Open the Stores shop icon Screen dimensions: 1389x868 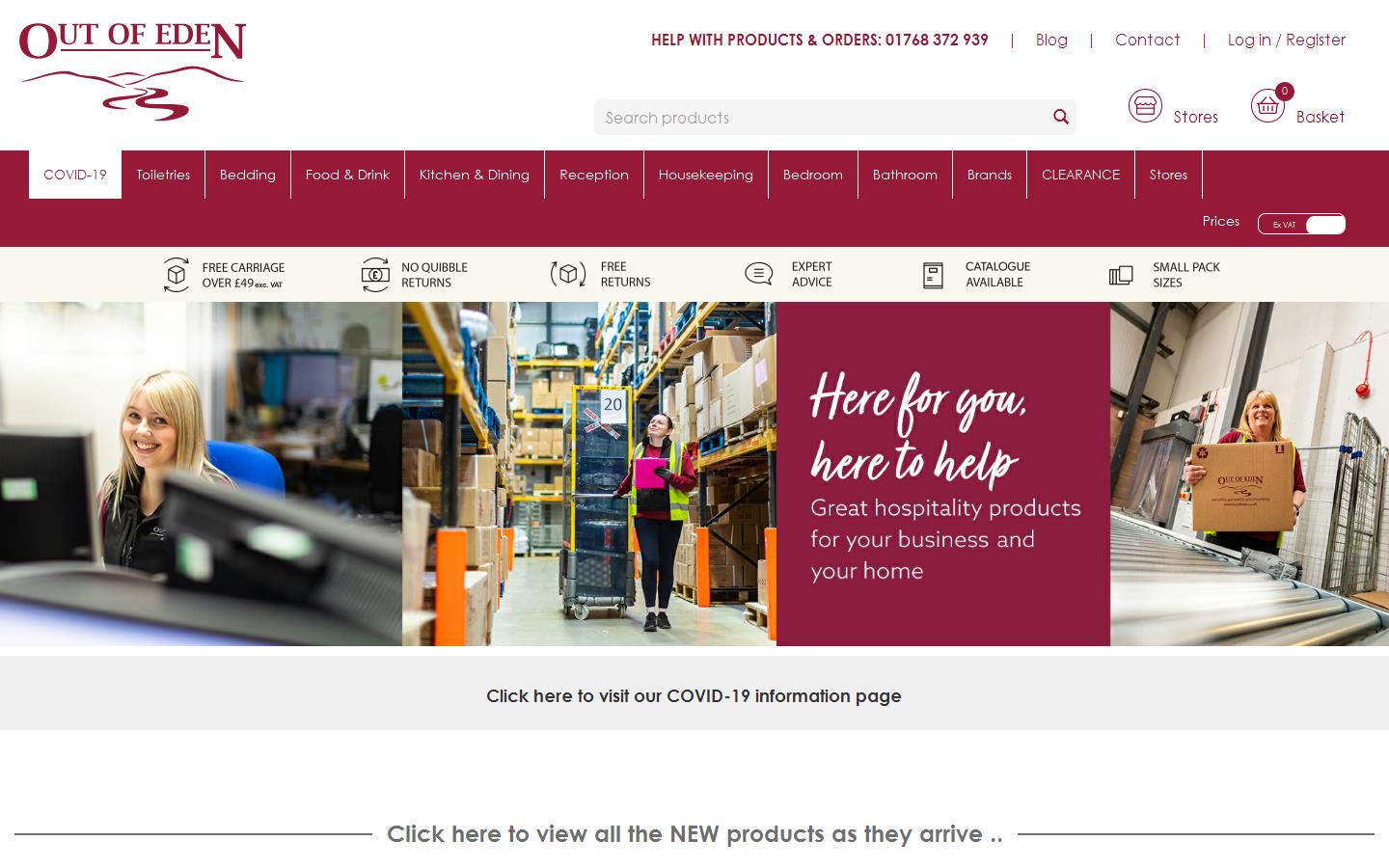[x=1145, y=106]
